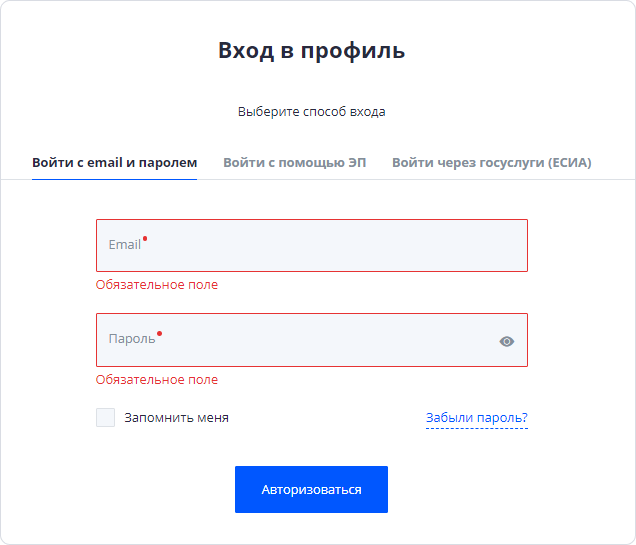
Task: Enable the "Запомнить меня" checkbox
Action: point(106,417)
